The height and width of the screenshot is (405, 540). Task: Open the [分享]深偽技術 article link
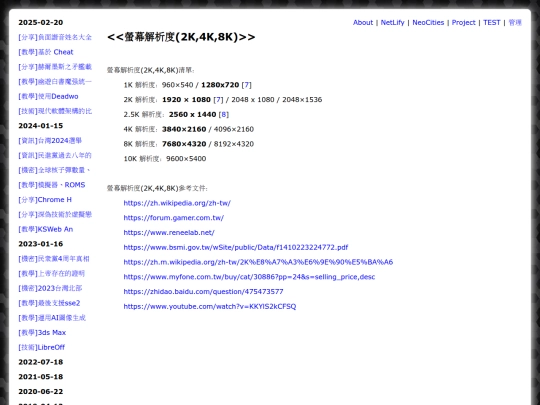[x=55, y=215]
